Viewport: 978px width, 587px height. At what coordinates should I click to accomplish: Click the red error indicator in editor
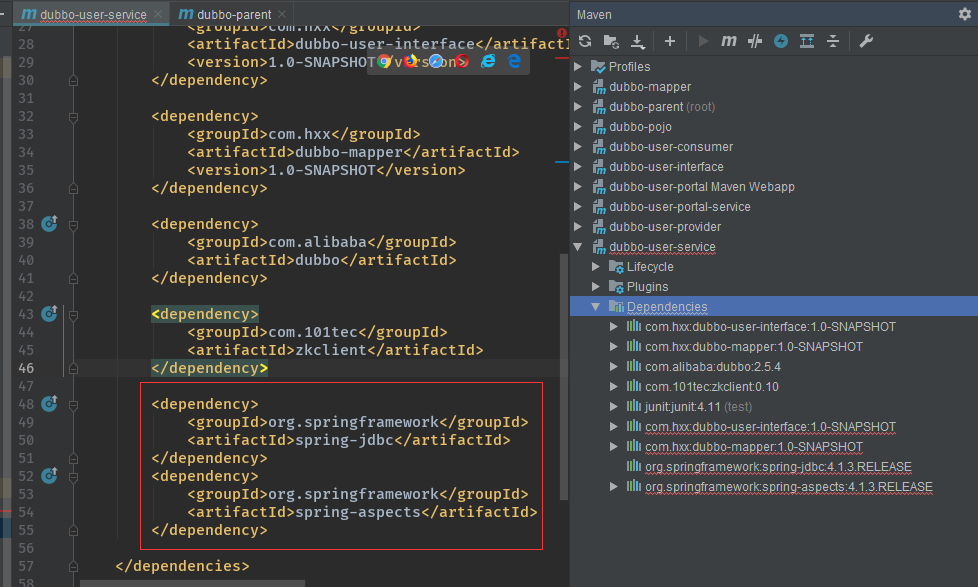[x=562, y=32]
